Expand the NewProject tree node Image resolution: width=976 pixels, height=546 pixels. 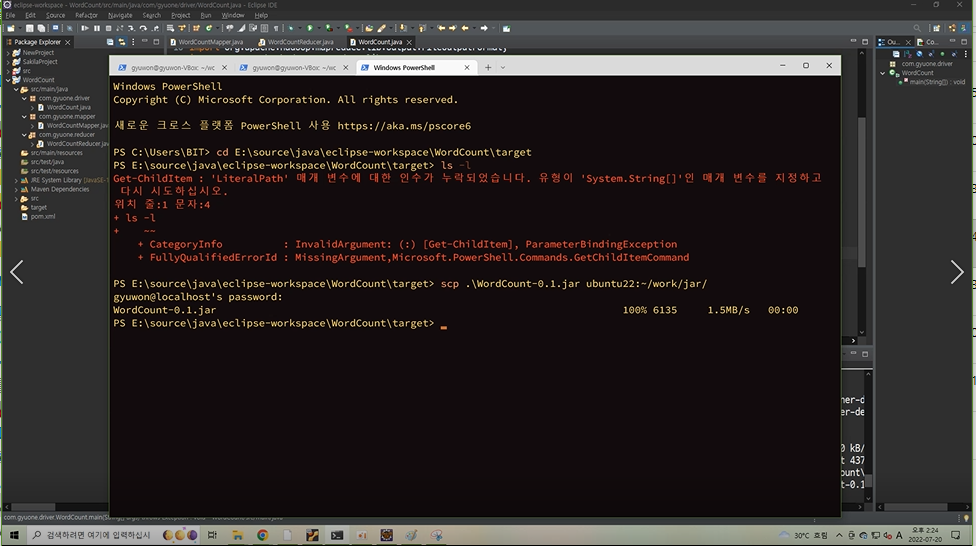coord(8,53)
